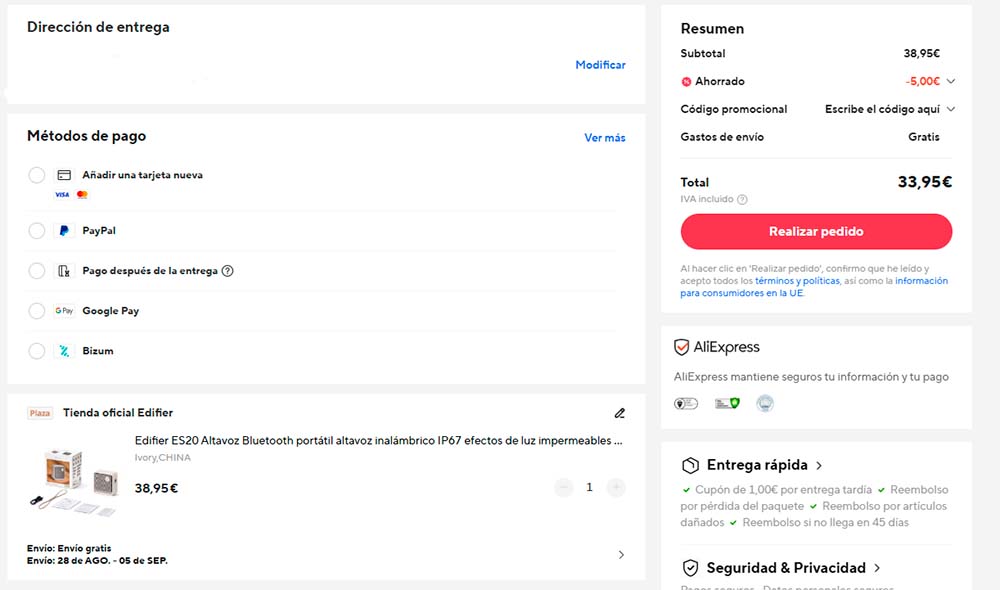The image size is (1000, 590).
Task: Click IVA incluido info icon
Action: [x=742, y=199]
